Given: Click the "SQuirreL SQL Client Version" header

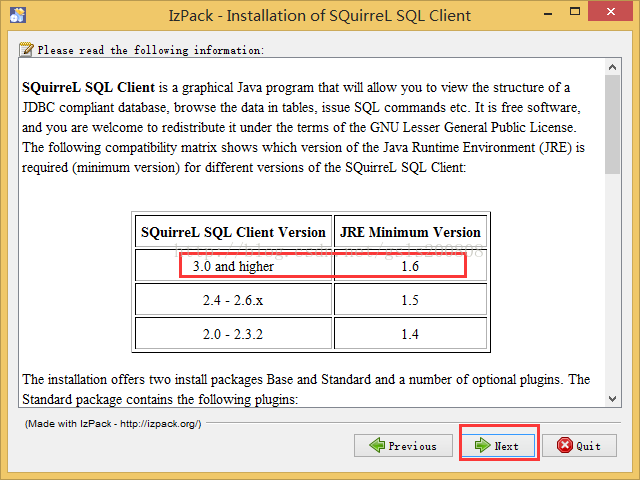Looking at the screenshot, I should pyautogui.click(x=233, y=232).
